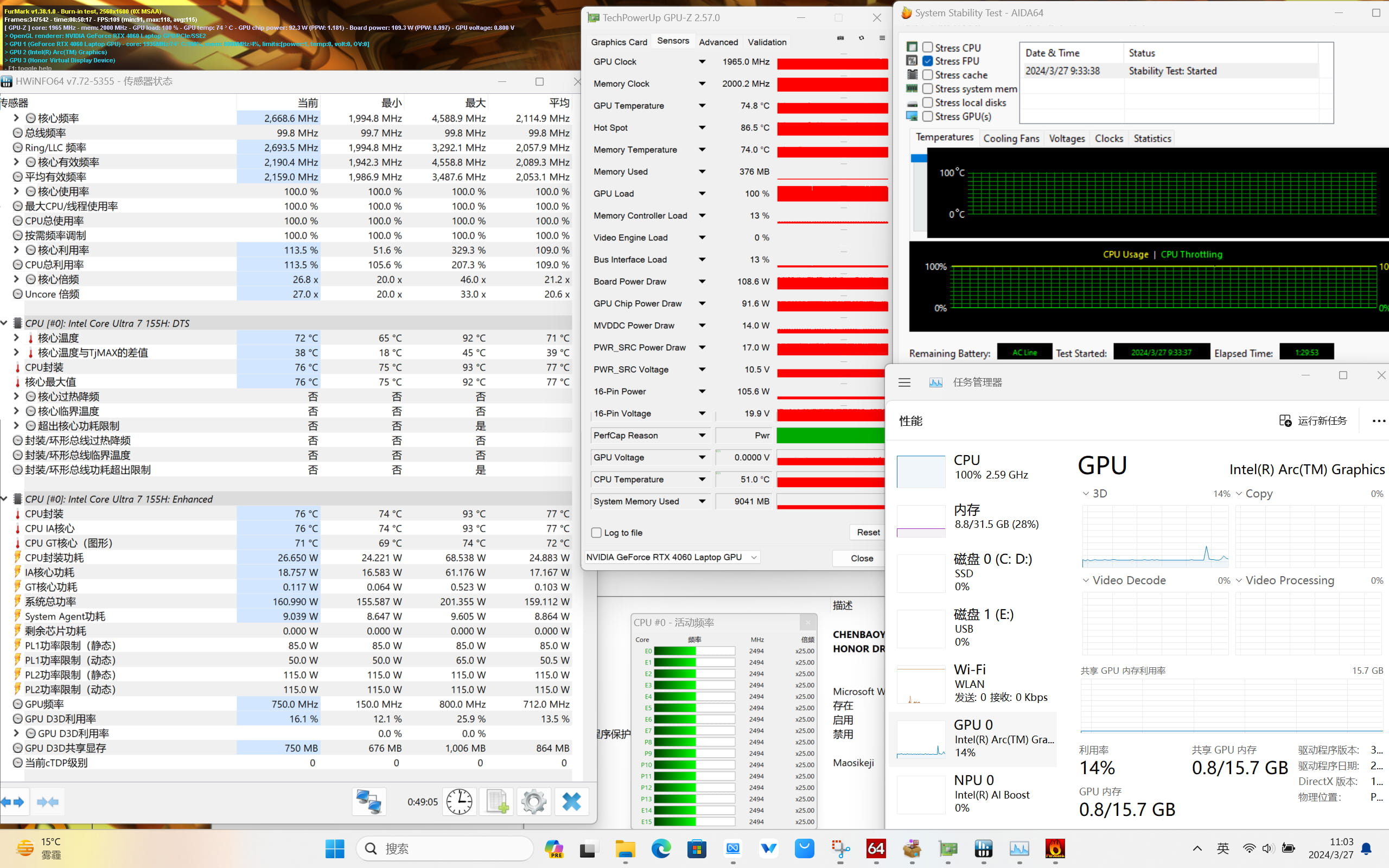Screen dimensions: 1389x868
Task: Open GPU-Z taskbar icon
Action: 948,848
